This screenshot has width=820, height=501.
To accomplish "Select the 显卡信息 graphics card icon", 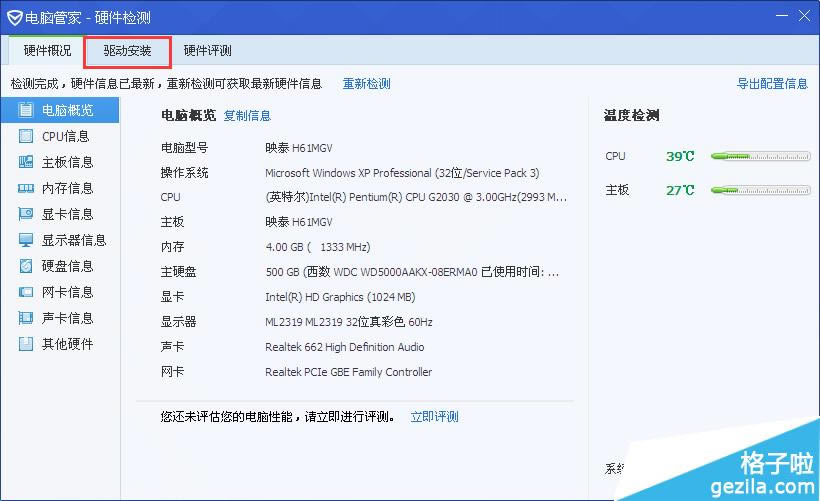I will (26, 214).
